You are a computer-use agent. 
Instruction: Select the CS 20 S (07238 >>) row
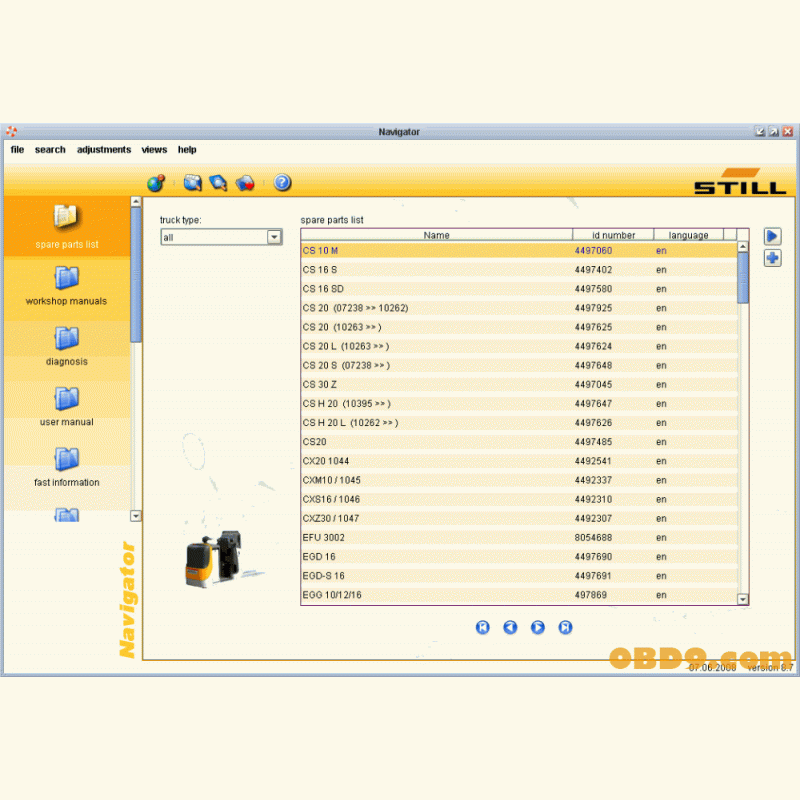pyautogui.click(x=519, y=365)
